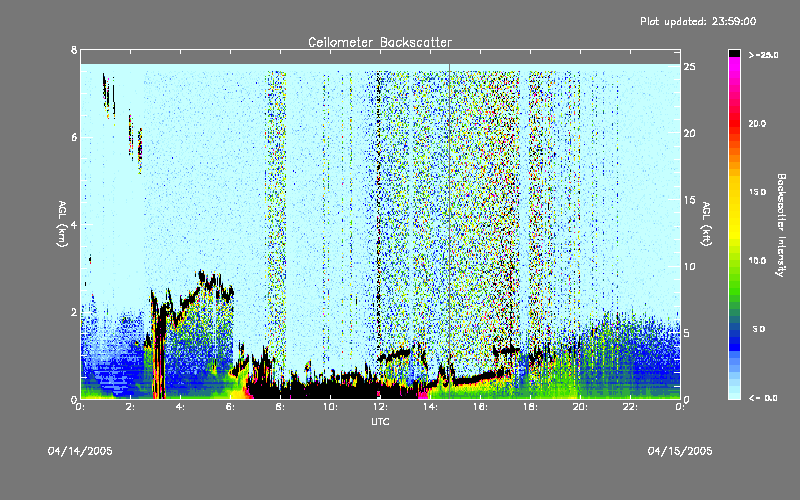Click the "4" tick on the km axis
This screenshot has height=500, width=800.
74,224
